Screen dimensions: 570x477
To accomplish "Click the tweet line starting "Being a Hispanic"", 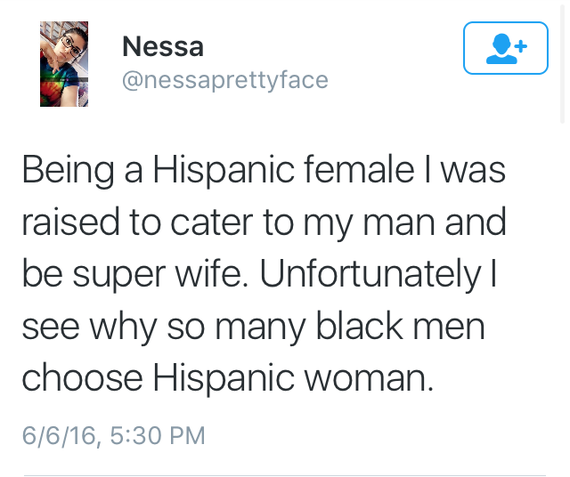I will tap(264, 170).
